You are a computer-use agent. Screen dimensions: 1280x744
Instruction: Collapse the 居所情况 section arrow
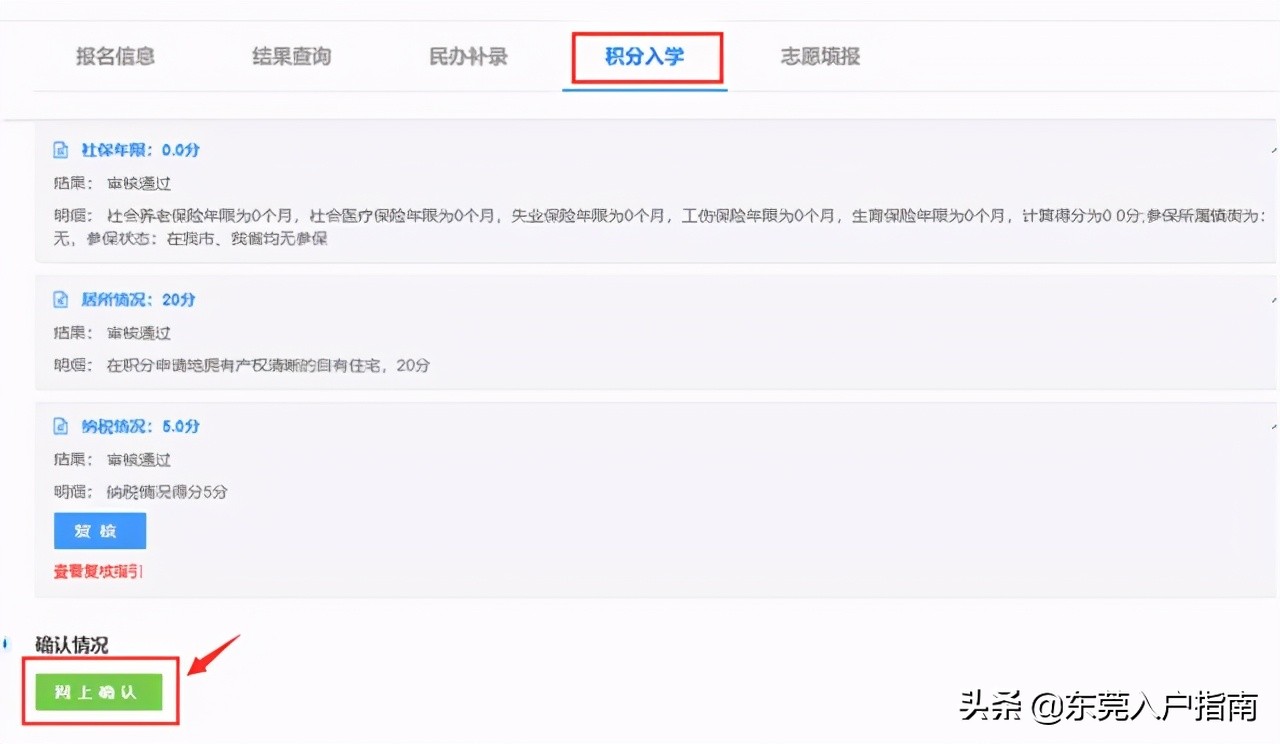[1273, 300]
